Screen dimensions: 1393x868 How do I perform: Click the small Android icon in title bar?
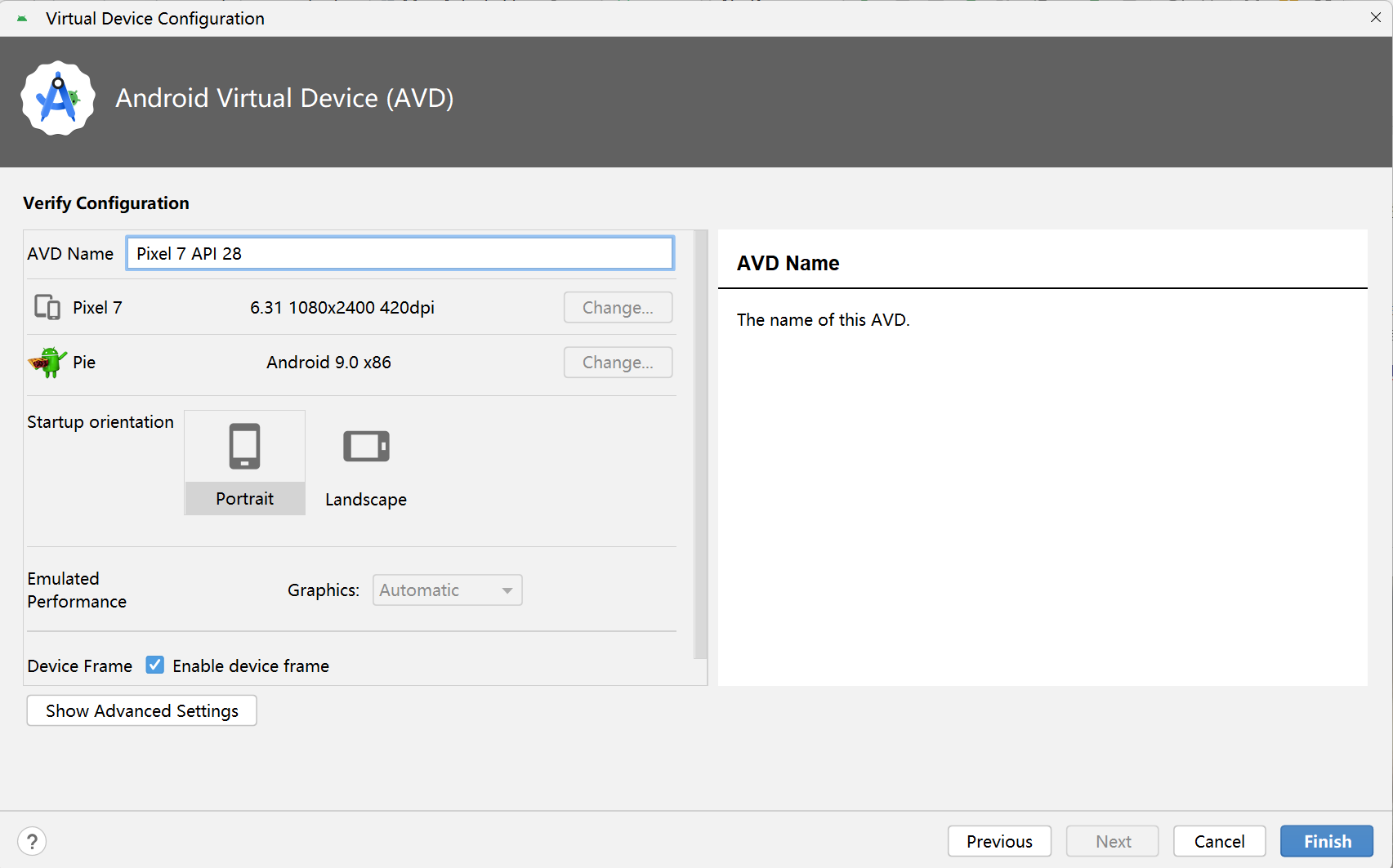point(22,18)
